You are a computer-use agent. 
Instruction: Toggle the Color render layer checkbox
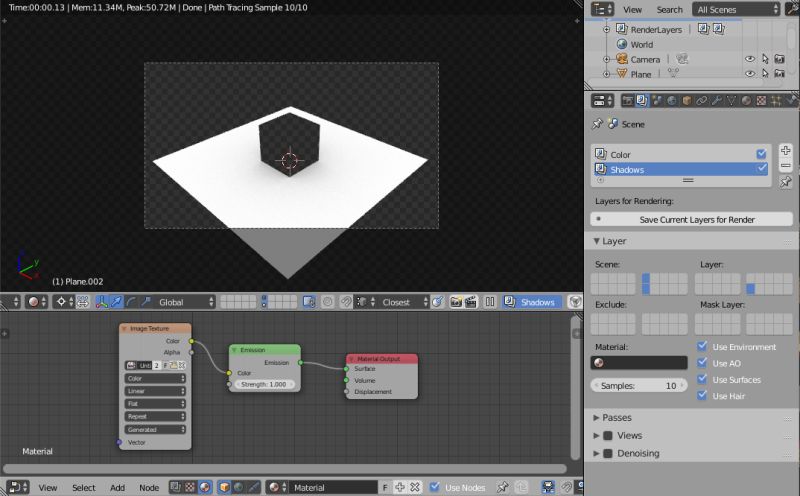tap(761, 154)
